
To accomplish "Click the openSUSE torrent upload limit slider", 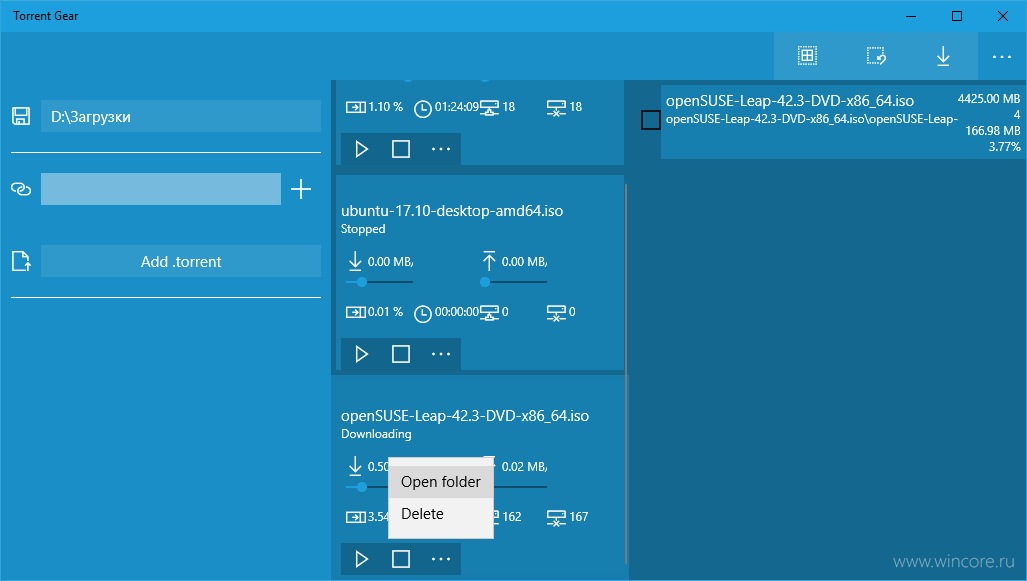I will 520,487.
